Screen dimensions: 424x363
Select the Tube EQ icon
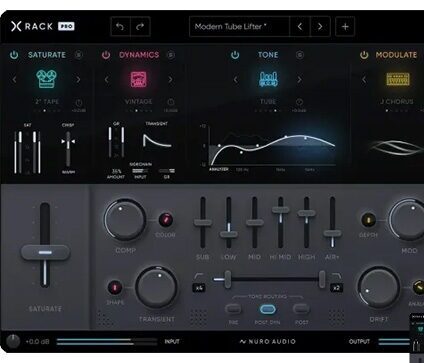[x=268, y=79]
